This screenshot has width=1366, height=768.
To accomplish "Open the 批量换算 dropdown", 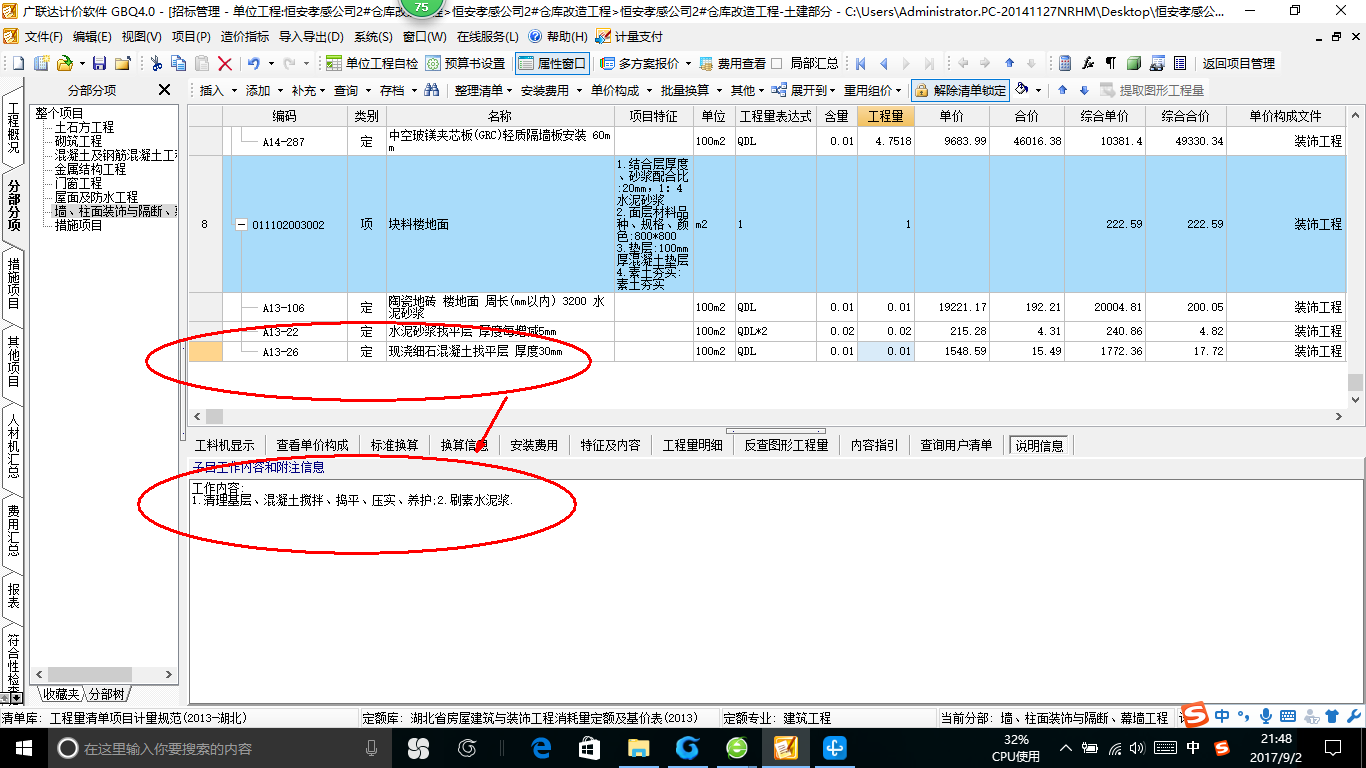I will pyautogui.click(x=691, y=90).
